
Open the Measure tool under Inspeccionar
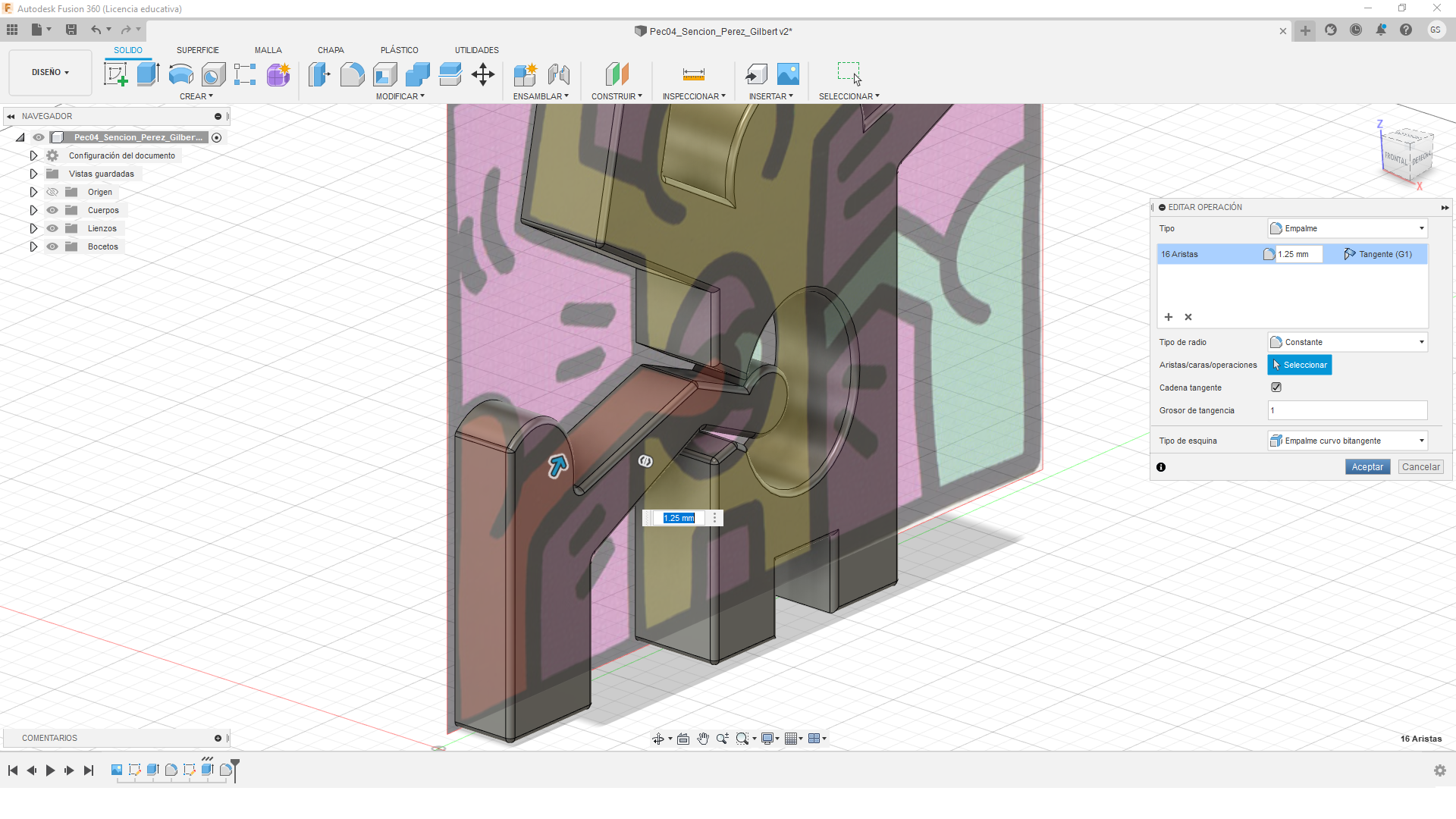pos(693,74)
